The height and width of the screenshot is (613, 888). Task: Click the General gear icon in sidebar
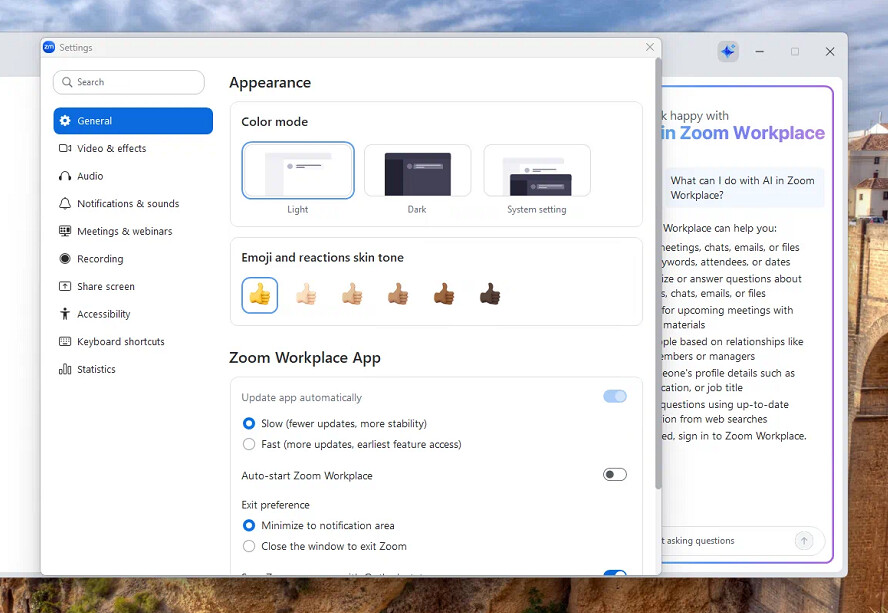65,121
